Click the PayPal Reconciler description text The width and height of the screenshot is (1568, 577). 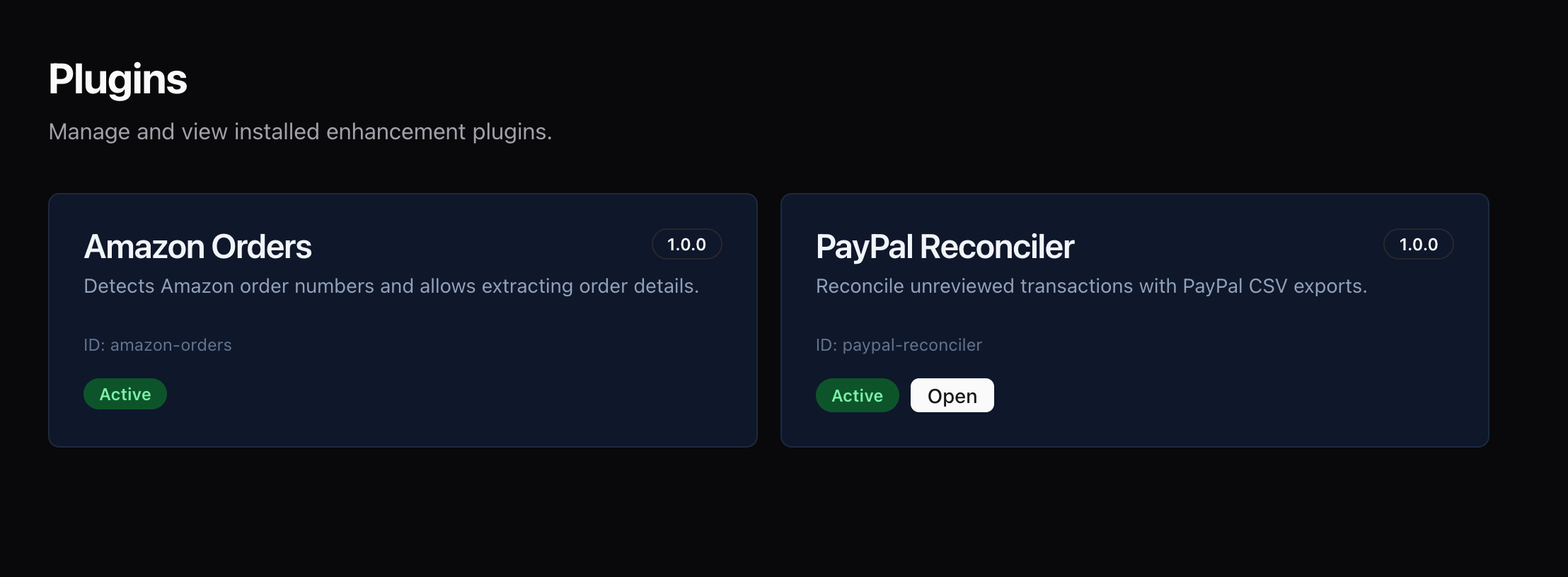[1091, 286]
